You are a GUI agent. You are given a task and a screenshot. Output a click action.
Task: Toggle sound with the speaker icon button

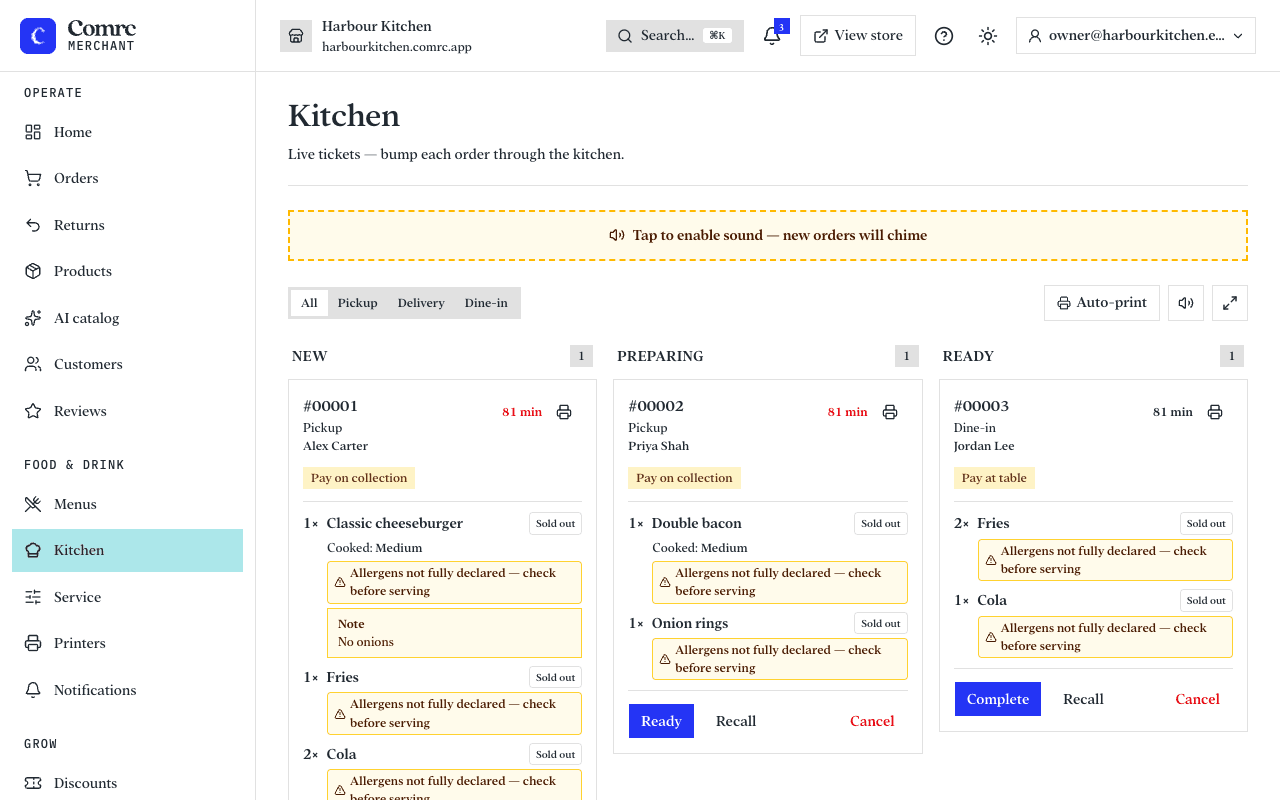(1186, 303)
